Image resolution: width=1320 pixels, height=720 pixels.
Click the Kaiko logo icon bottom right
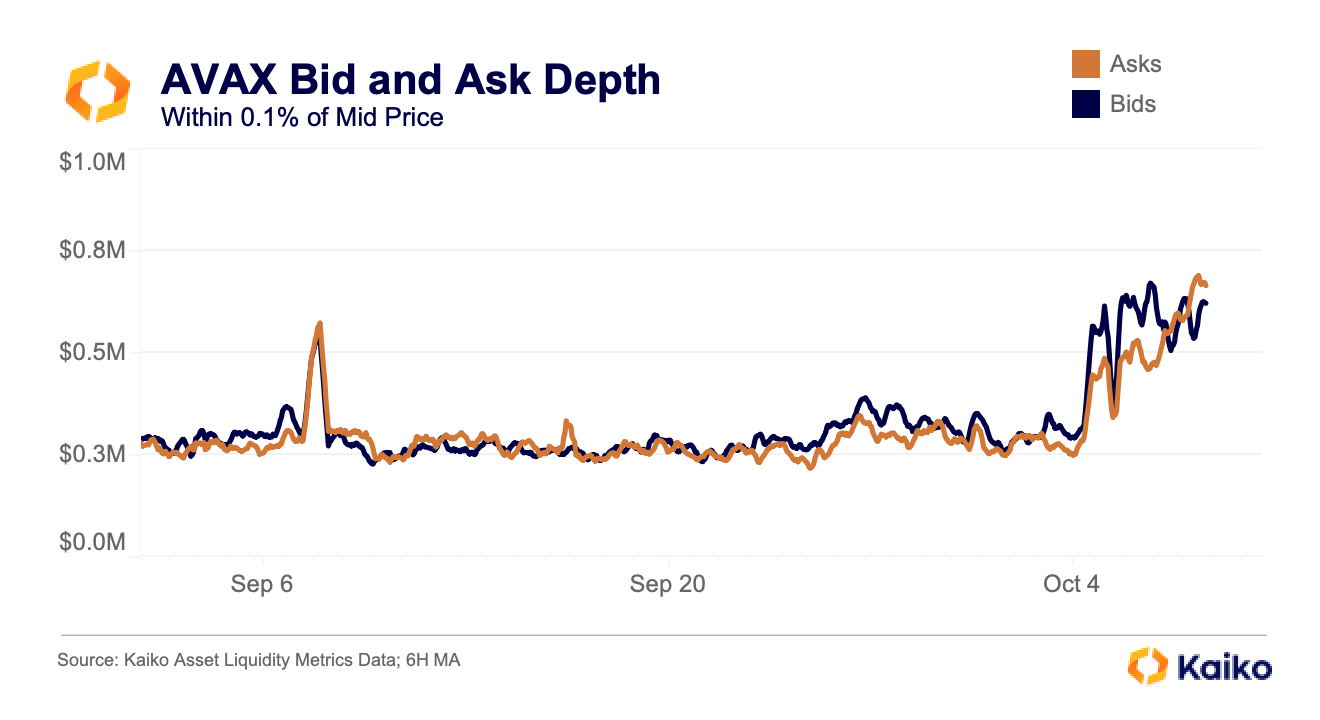1147,666
